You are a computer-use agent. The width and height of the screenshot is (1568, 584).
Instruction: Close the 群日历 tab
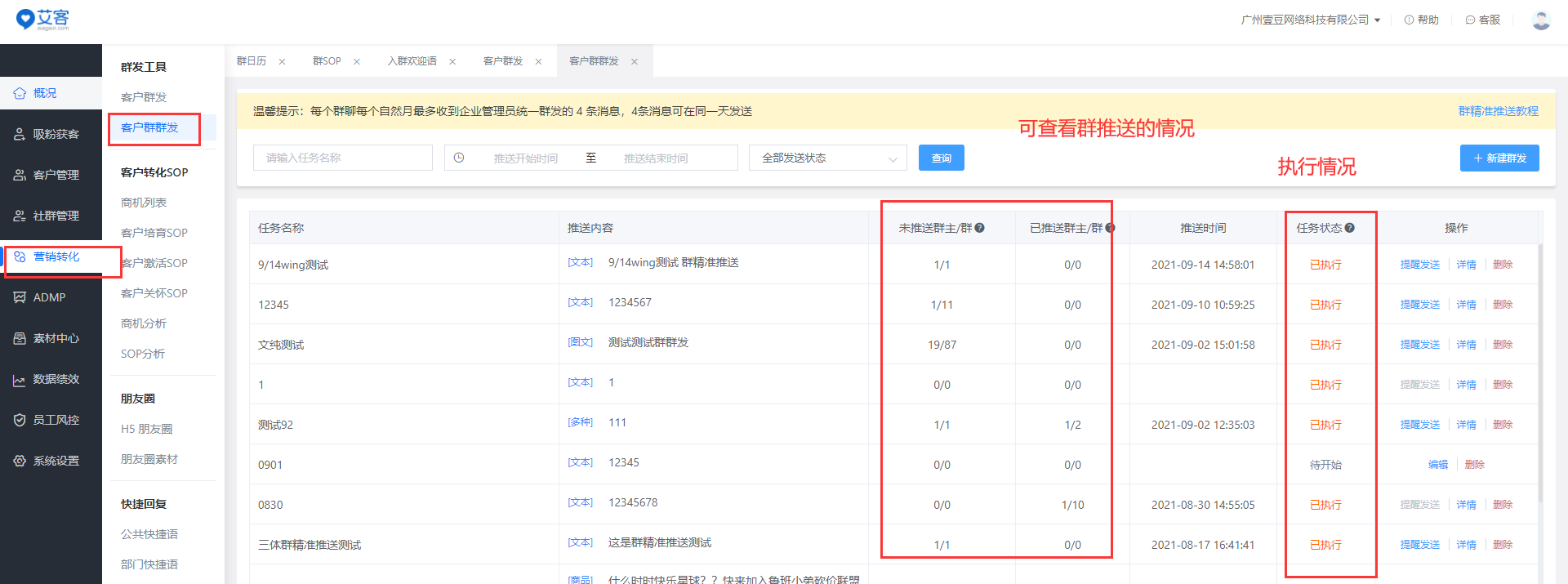tap(282, 62)
